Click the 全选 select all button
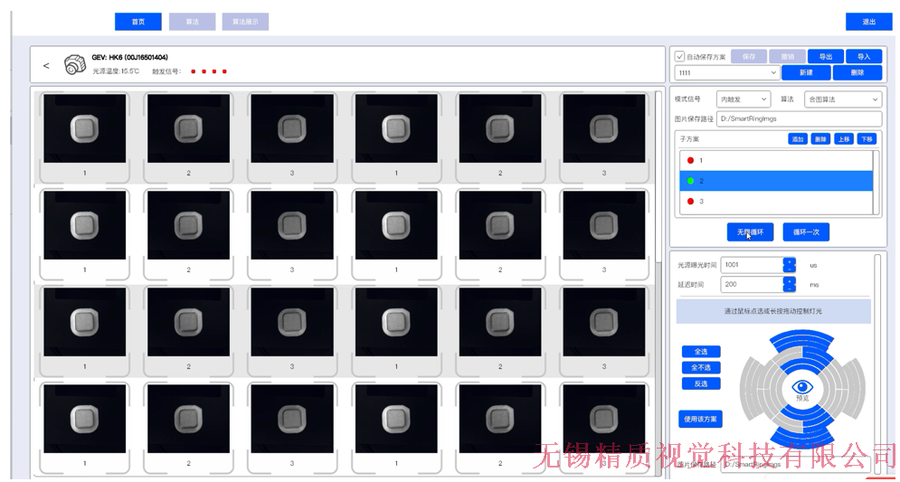The height and width of the screenshot is (482, 900). (x=701, y=351)
